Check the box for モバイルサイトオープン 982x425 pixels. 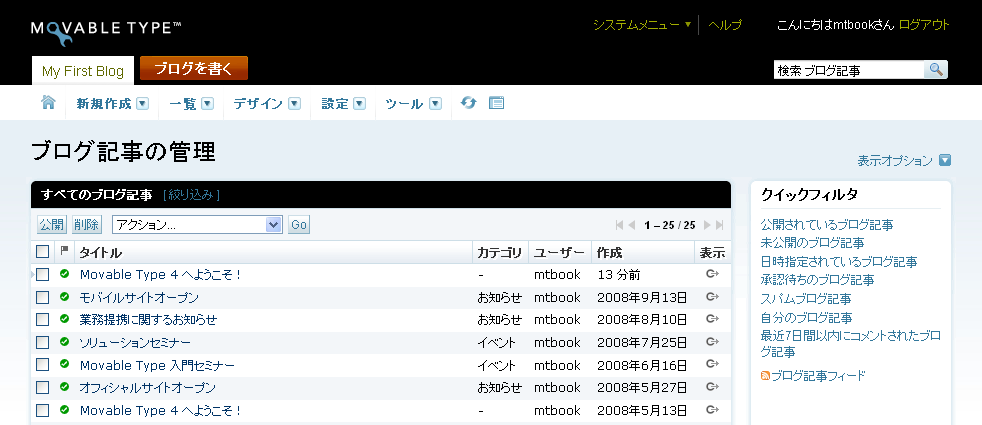click(43, 297)
